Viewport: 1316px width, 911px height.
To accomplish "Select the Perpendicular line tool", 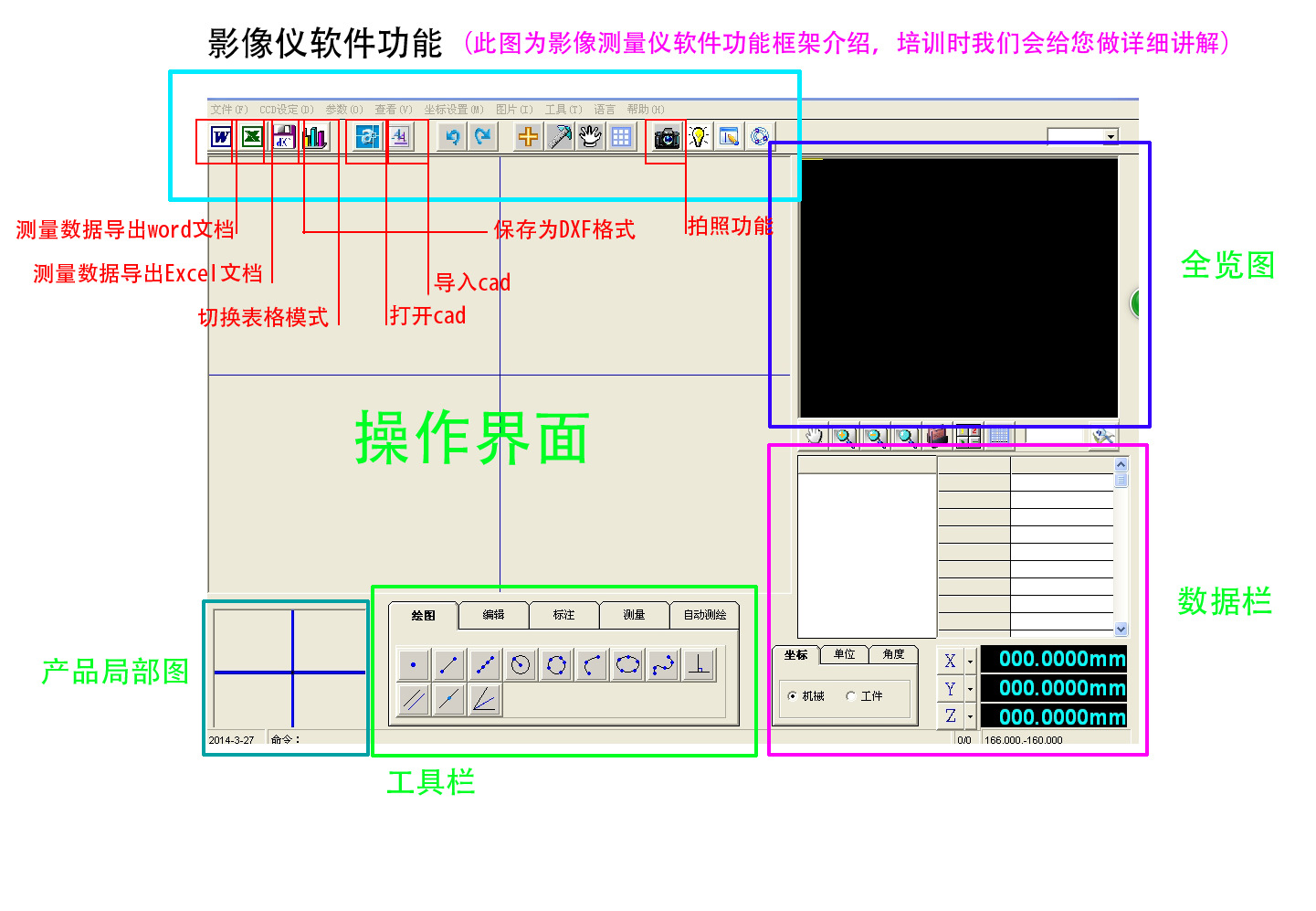I will (x=699, y=665).
